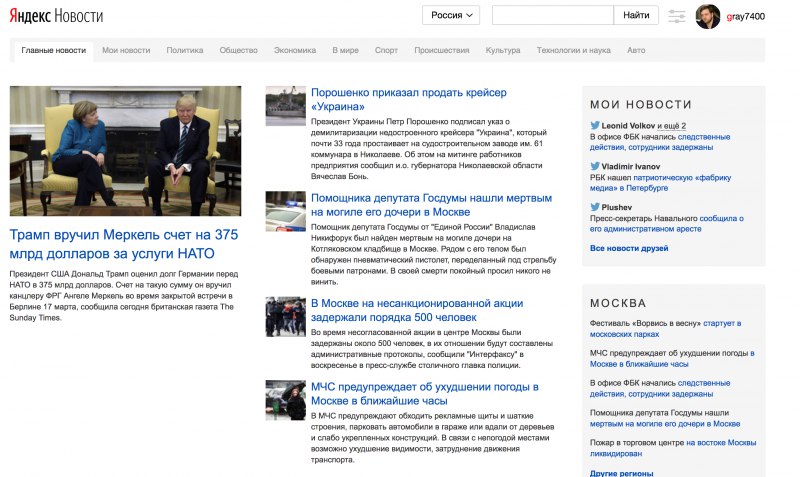Open the Спорт tab

pyautogui.click(x=386, y=51)
